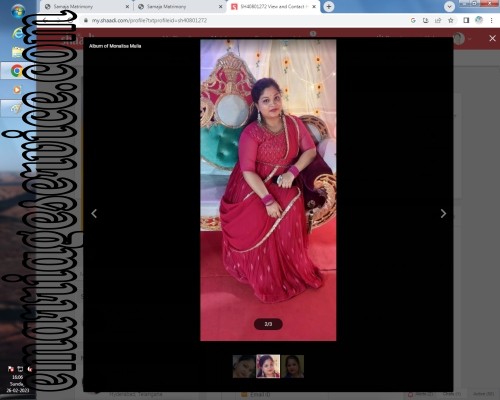This screenshot has height=400, width=500.
Task: Open the Chrome three-dot menu
Action: coord(491,21)
